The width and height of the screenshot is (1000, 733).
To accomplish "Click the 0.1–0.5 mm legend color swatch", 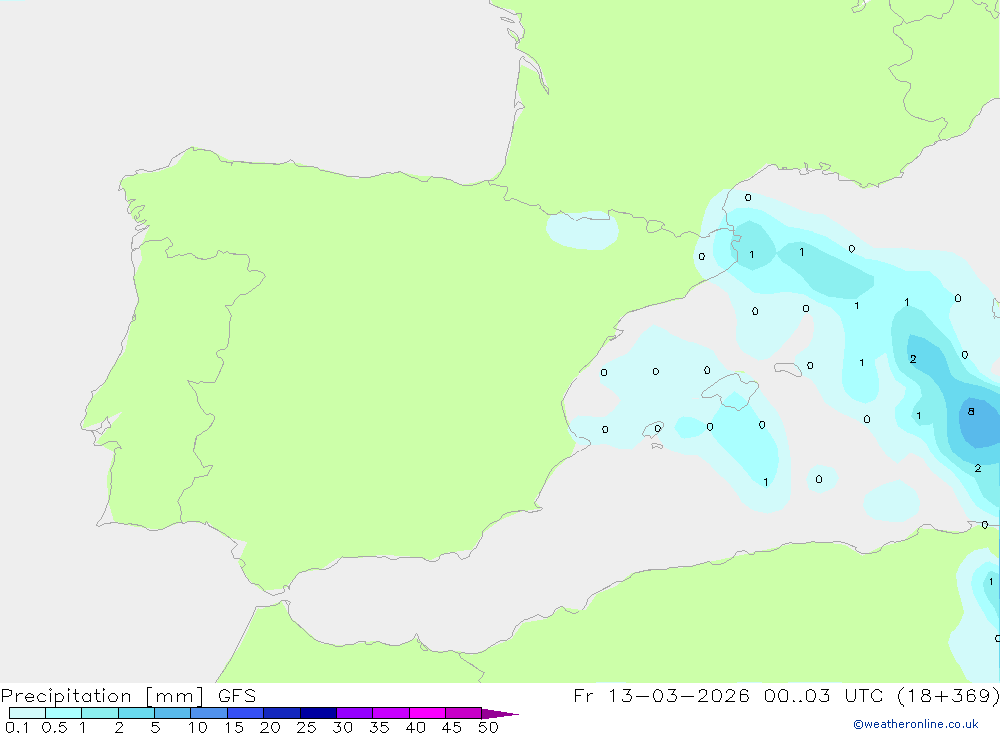I will pos(27,713).
